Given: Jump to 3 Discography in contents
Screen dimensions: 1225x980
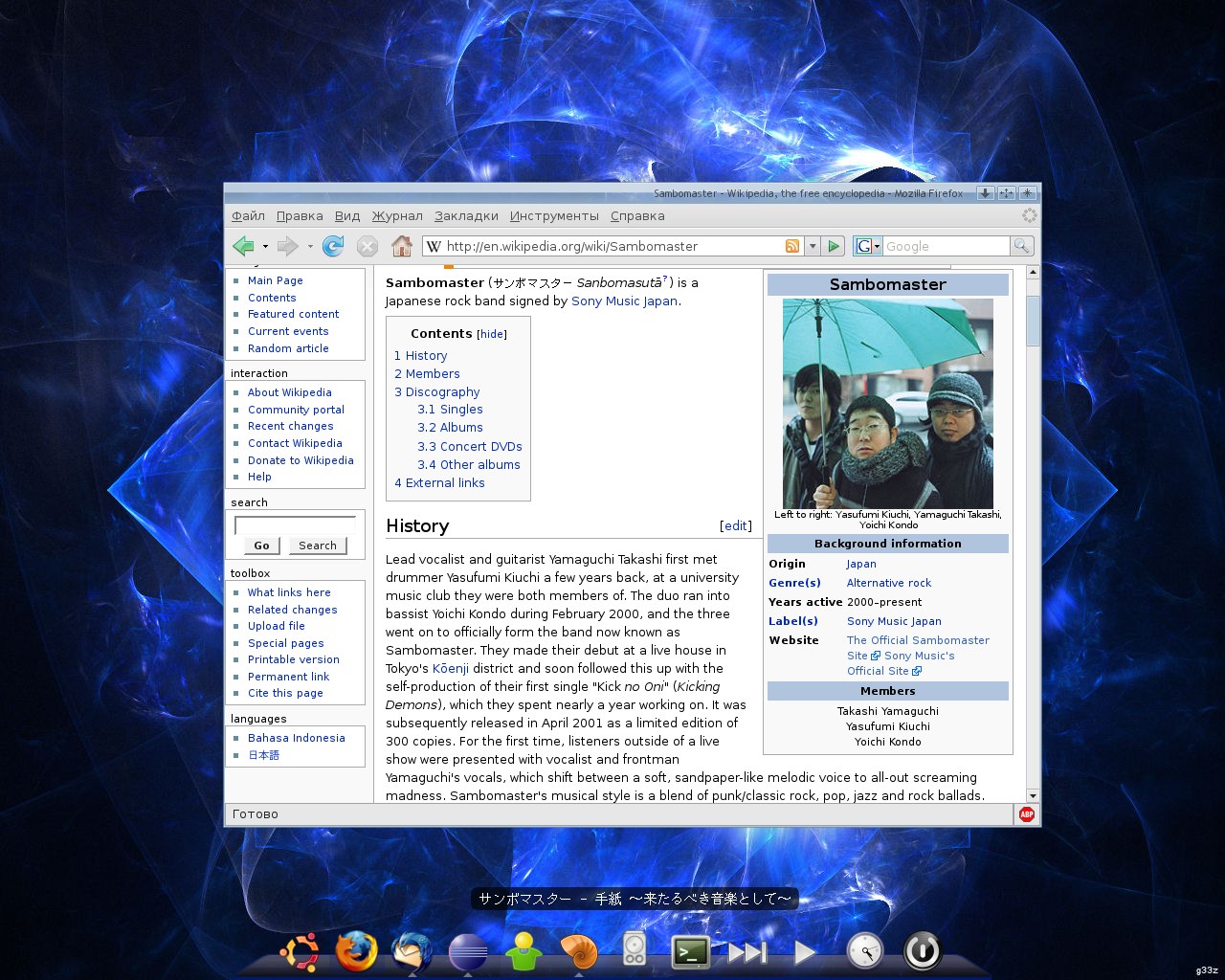Looking at the screenshot, I should click(x=436, y=391).
